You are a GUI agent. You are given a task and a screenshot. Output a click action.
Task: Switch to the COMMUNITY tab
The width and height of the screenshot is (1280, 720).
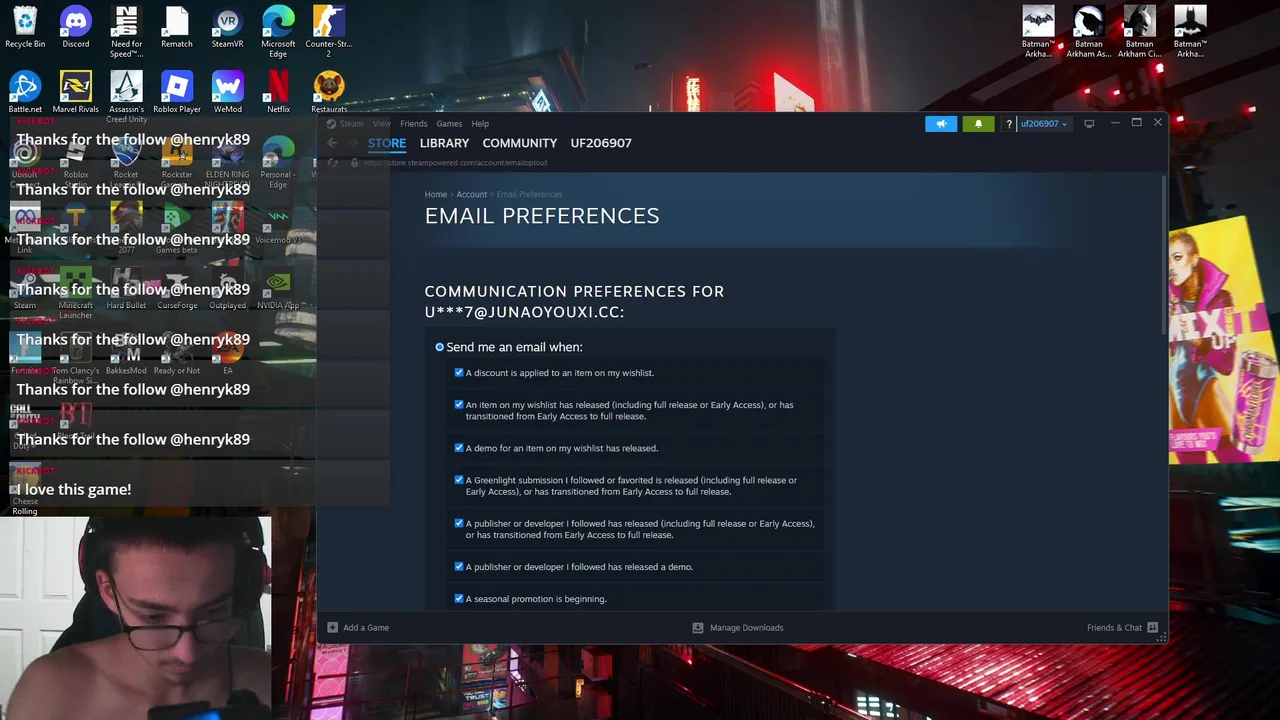pos(520,143)
